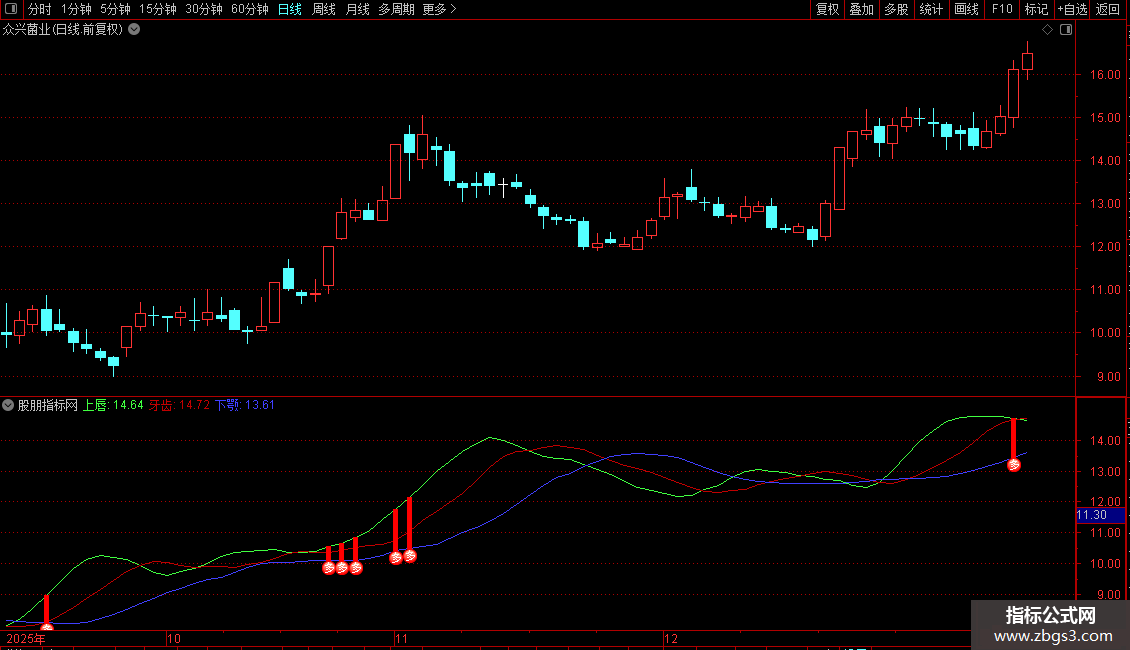This screenshot has height=650, width=1130.
Task: Open dropdown next to 众兴菌业 title
Action: point(134,30)
